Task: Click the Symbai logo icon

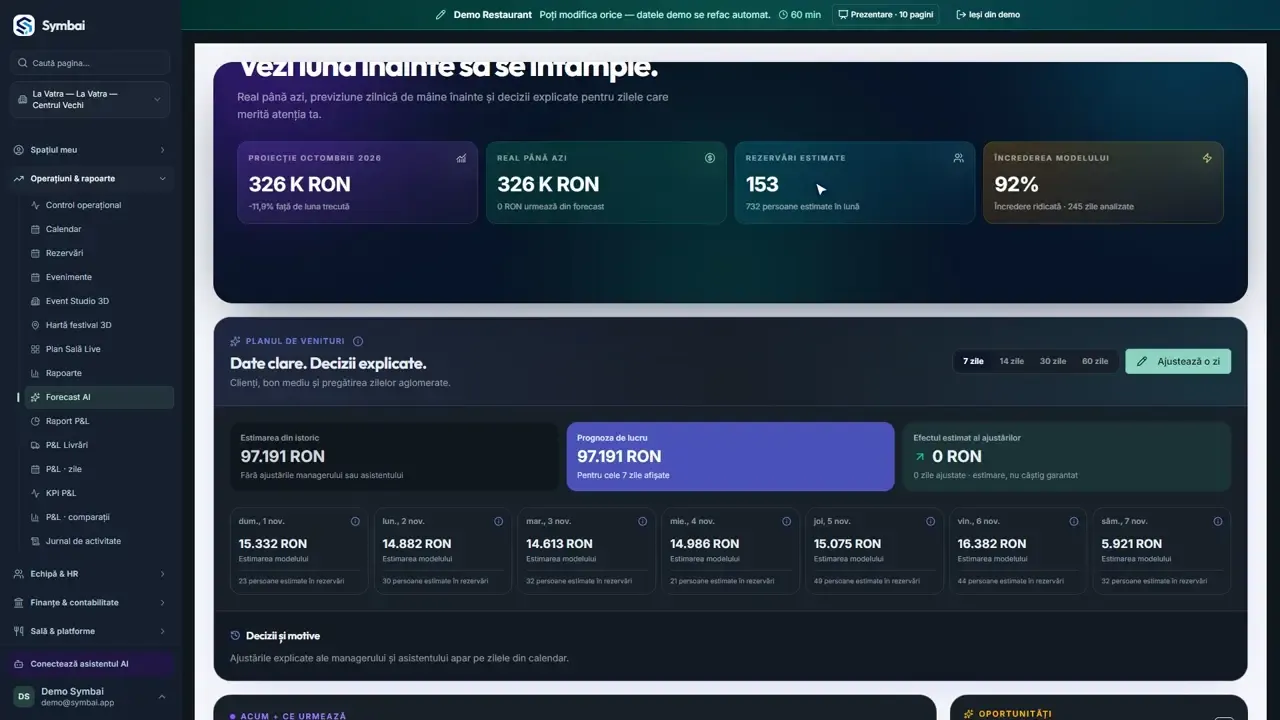Action: click(x=24, y=25)
